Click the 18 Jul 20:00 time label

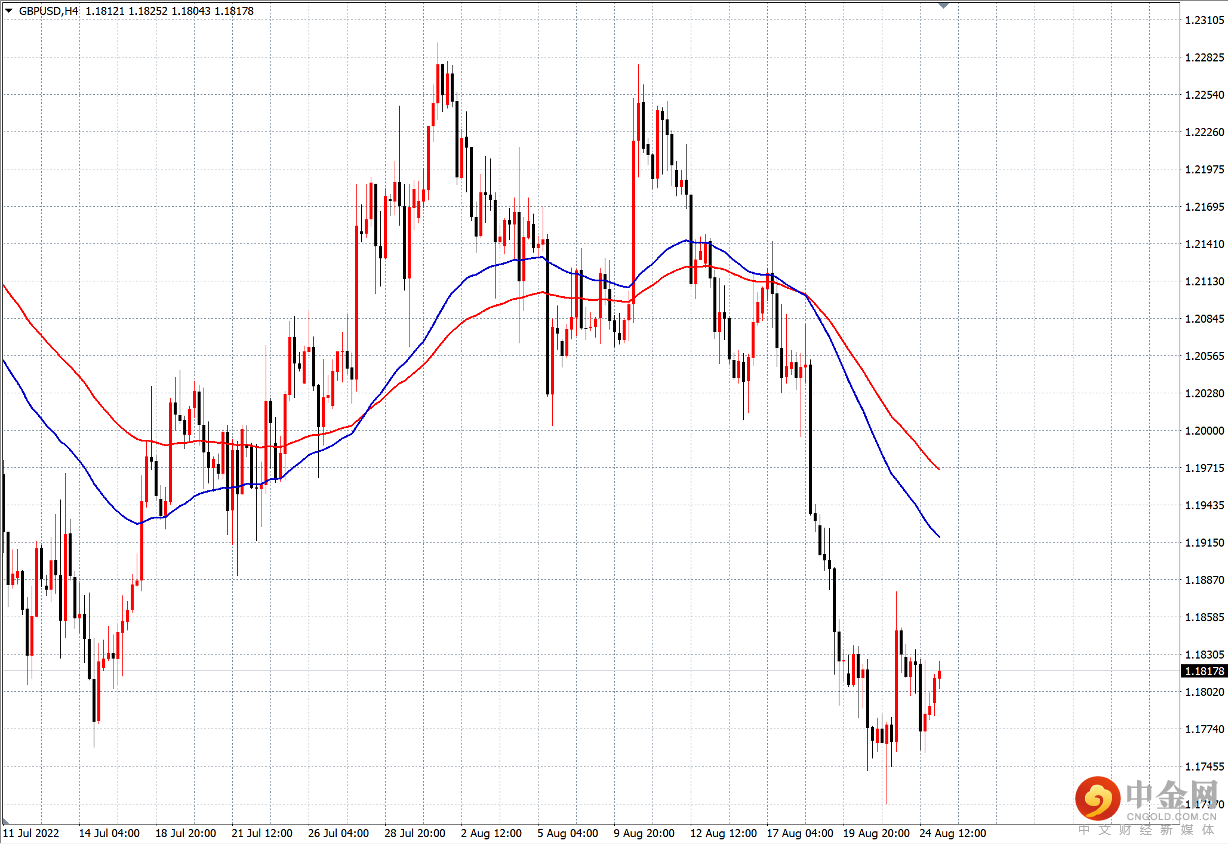click(185, 833)
